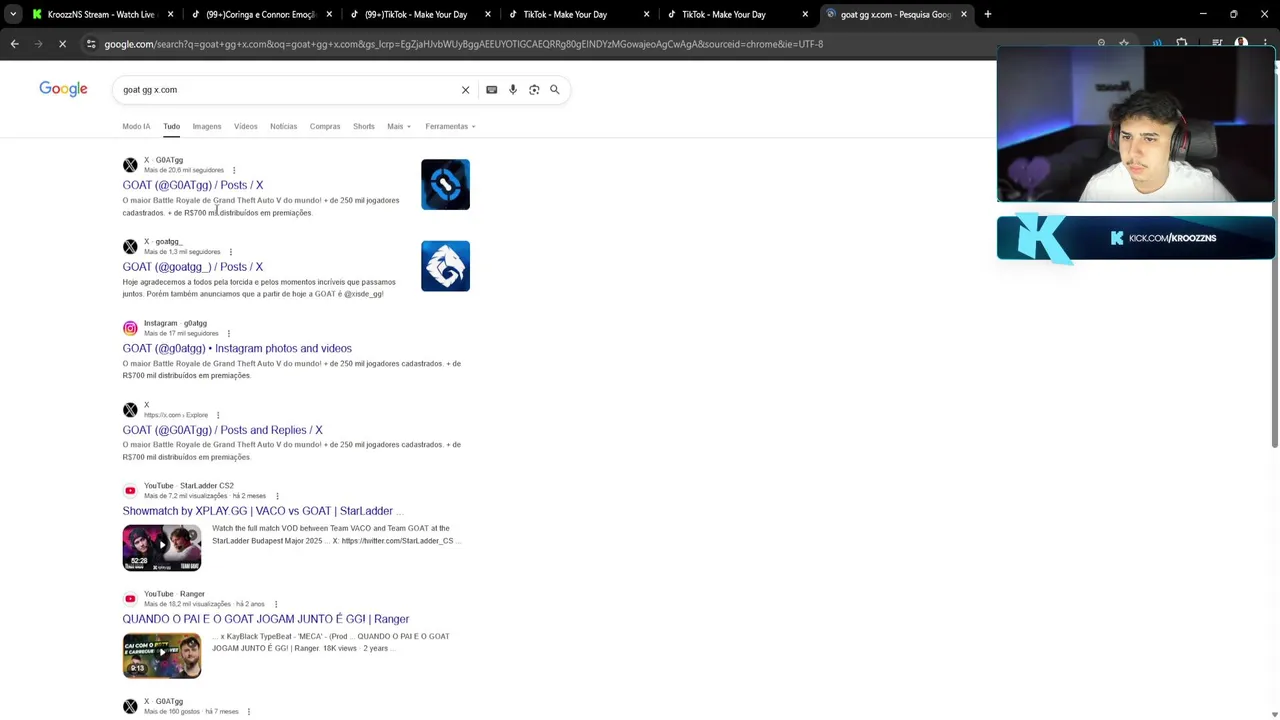Click the browser address bar URL

pyautogui.click(x=464, y=44)
